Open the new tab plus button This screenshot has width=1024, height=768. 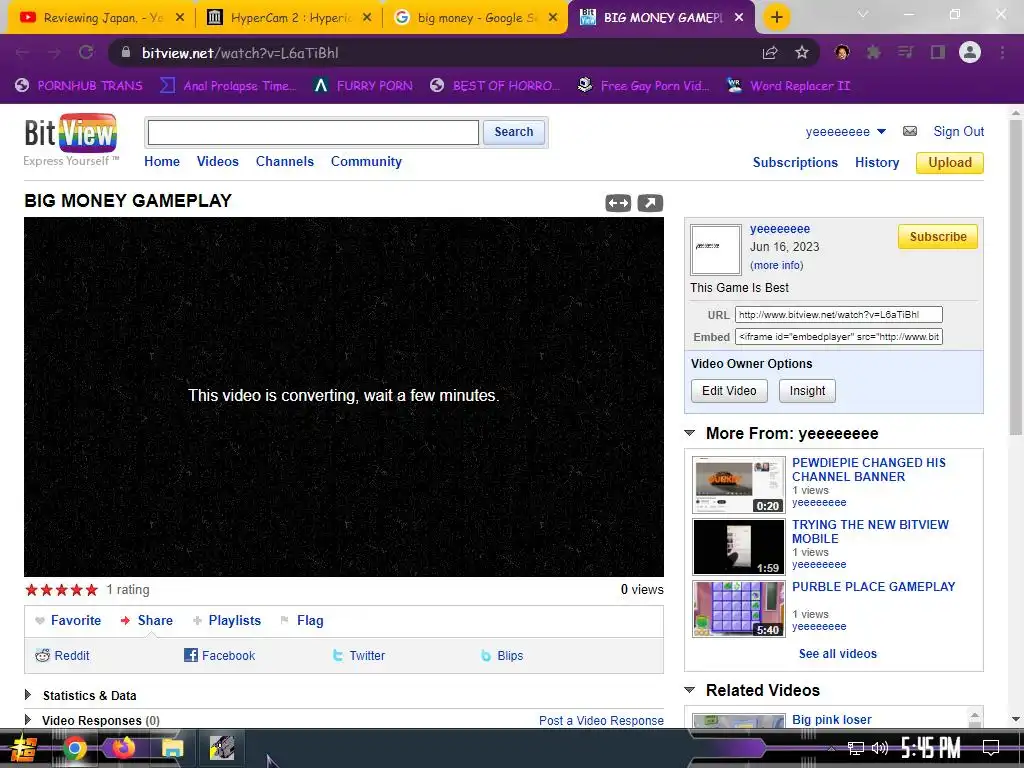pos(776,17)
